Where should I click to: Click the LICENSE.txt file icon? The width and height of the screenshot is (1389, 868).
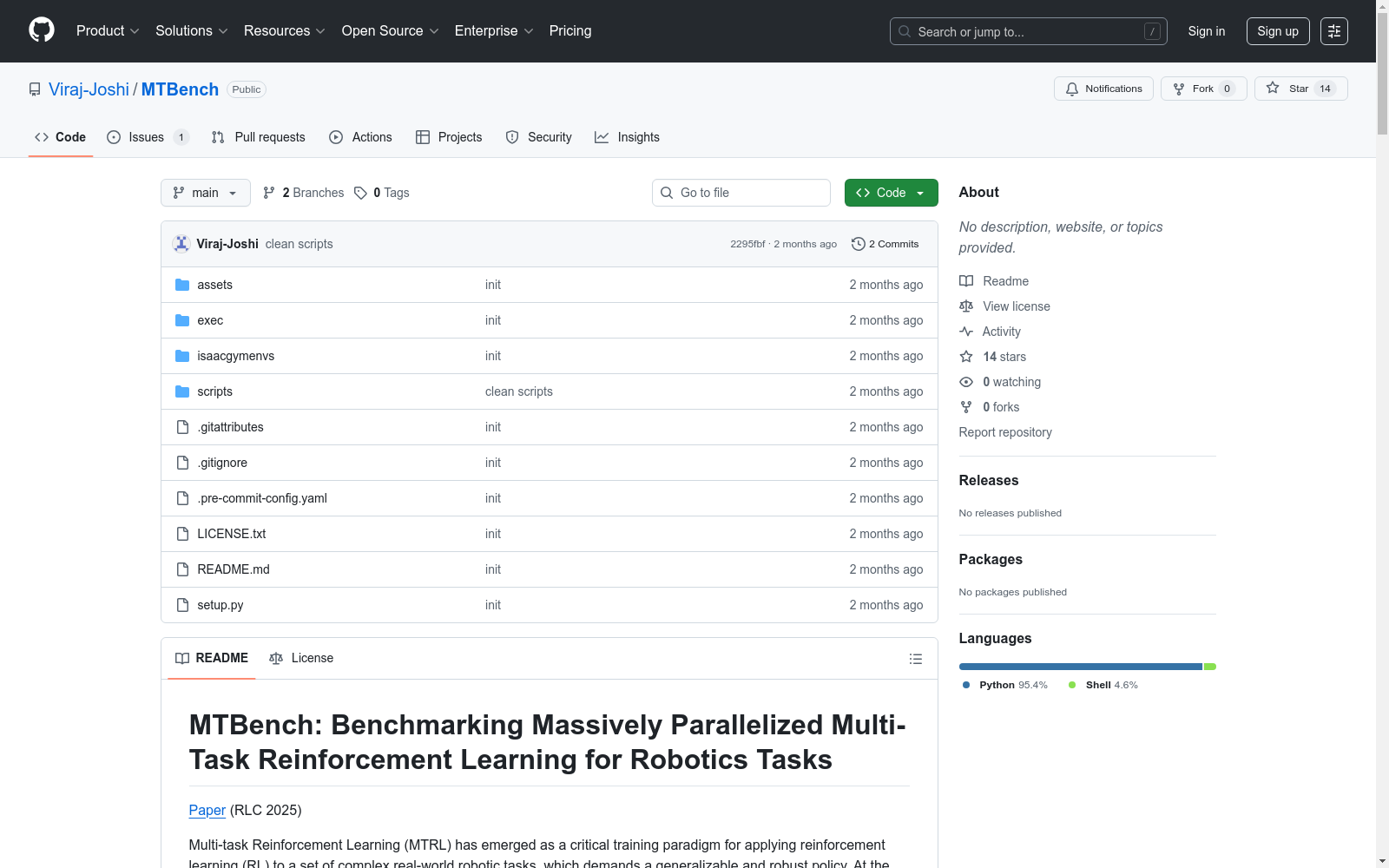click(182, 534)
